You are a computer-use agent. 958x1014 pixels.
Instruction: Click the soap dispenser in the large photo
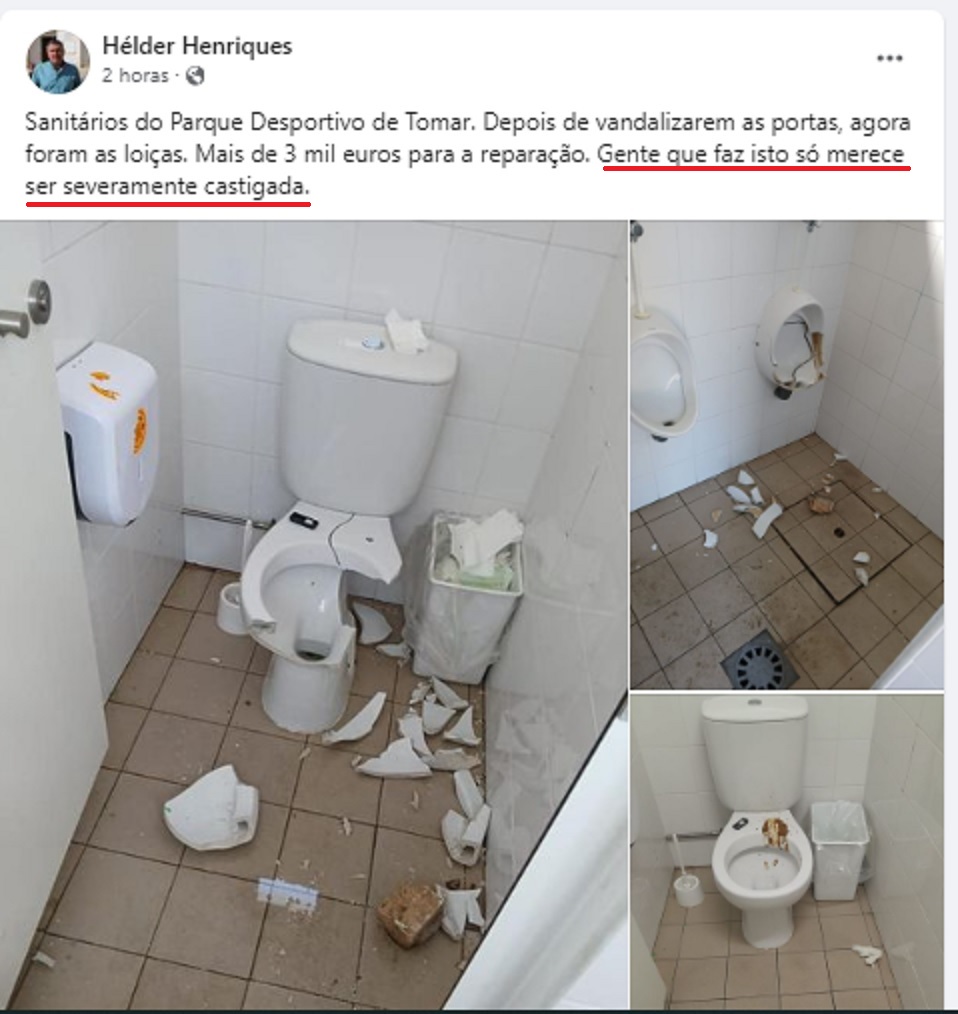[x=108, y=433]
